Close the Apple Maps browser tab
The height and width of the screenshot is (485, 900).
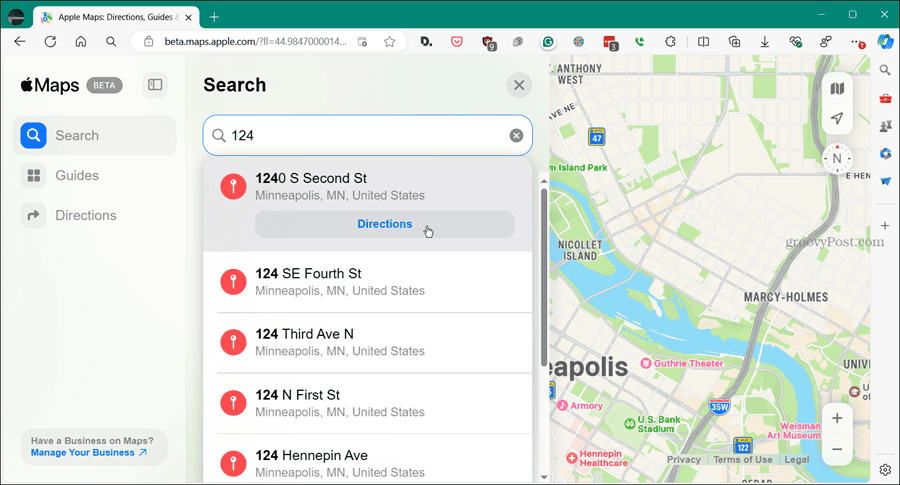point(188,17)
